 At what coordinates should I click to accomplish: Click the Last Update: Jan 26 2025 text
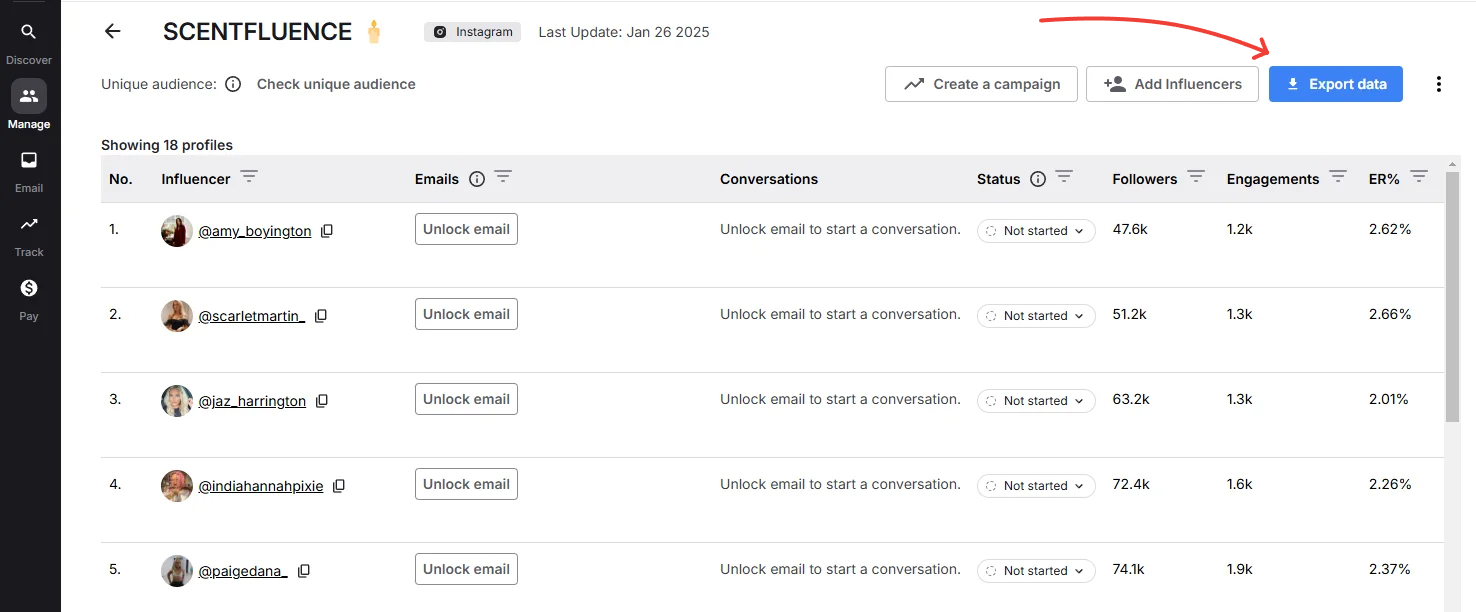pos(624,32)
